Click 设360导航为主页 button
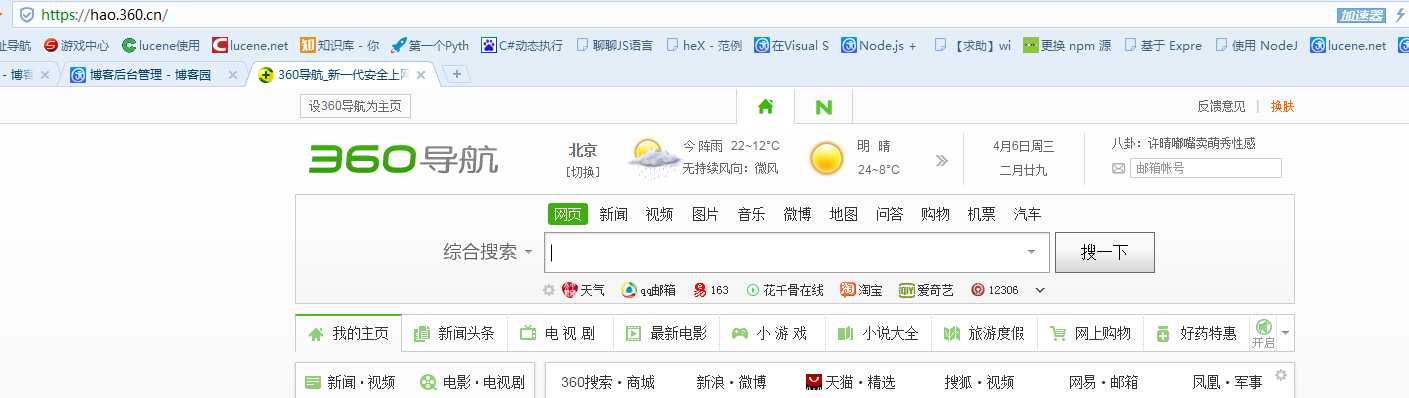This screenshot has width=1409, height=398. click(355, 106)
